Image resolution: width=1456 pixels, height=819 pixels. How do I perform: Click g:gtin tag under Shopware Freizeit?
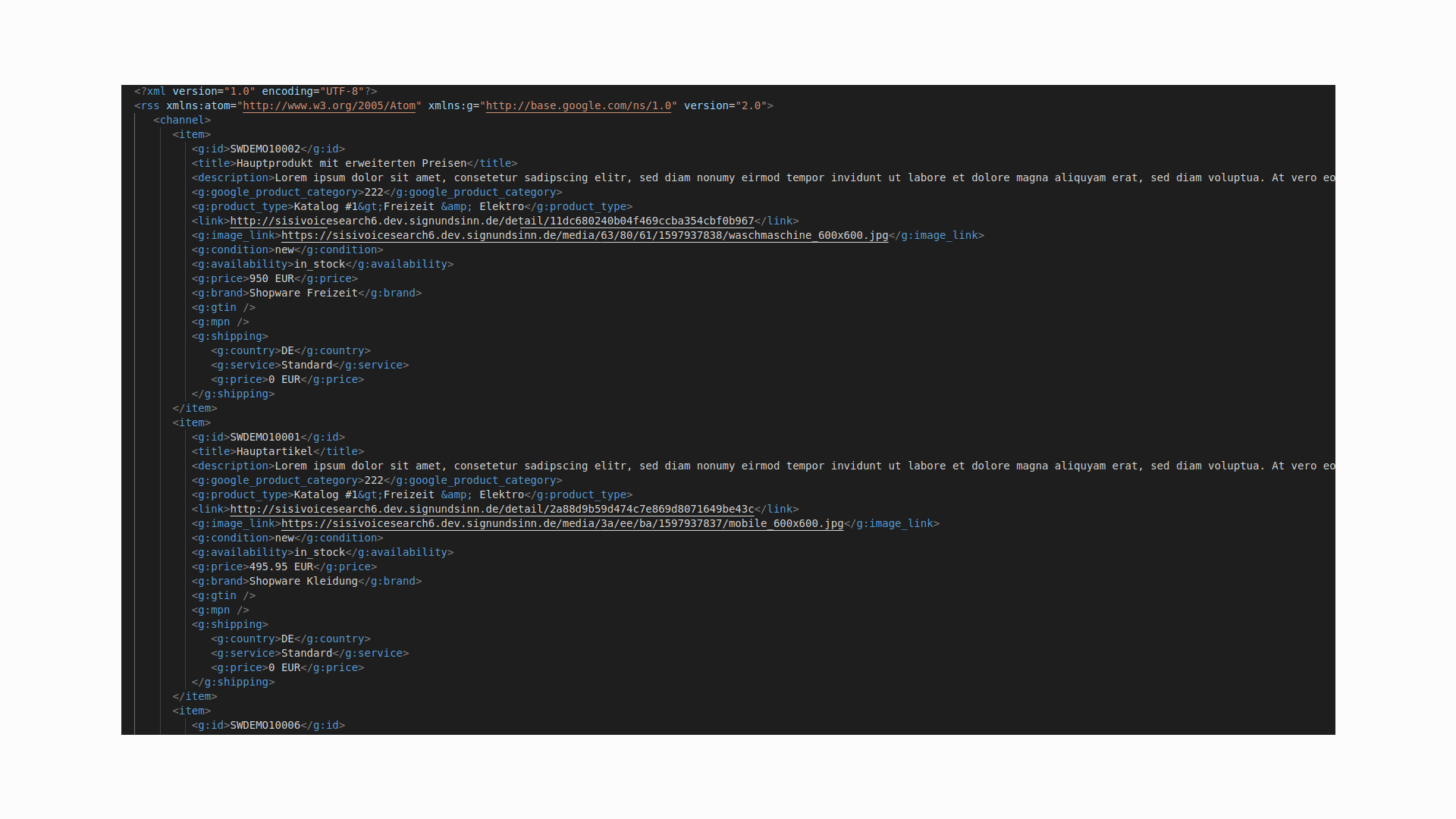[224, 307]
